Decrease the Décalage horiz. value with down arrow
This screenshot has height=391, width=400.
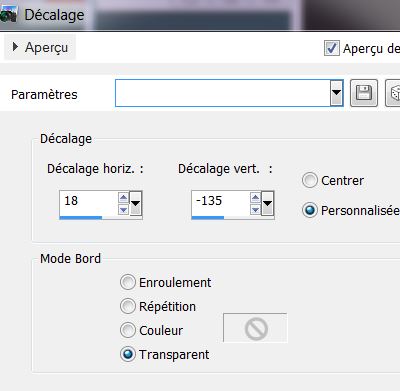[123, 210]
